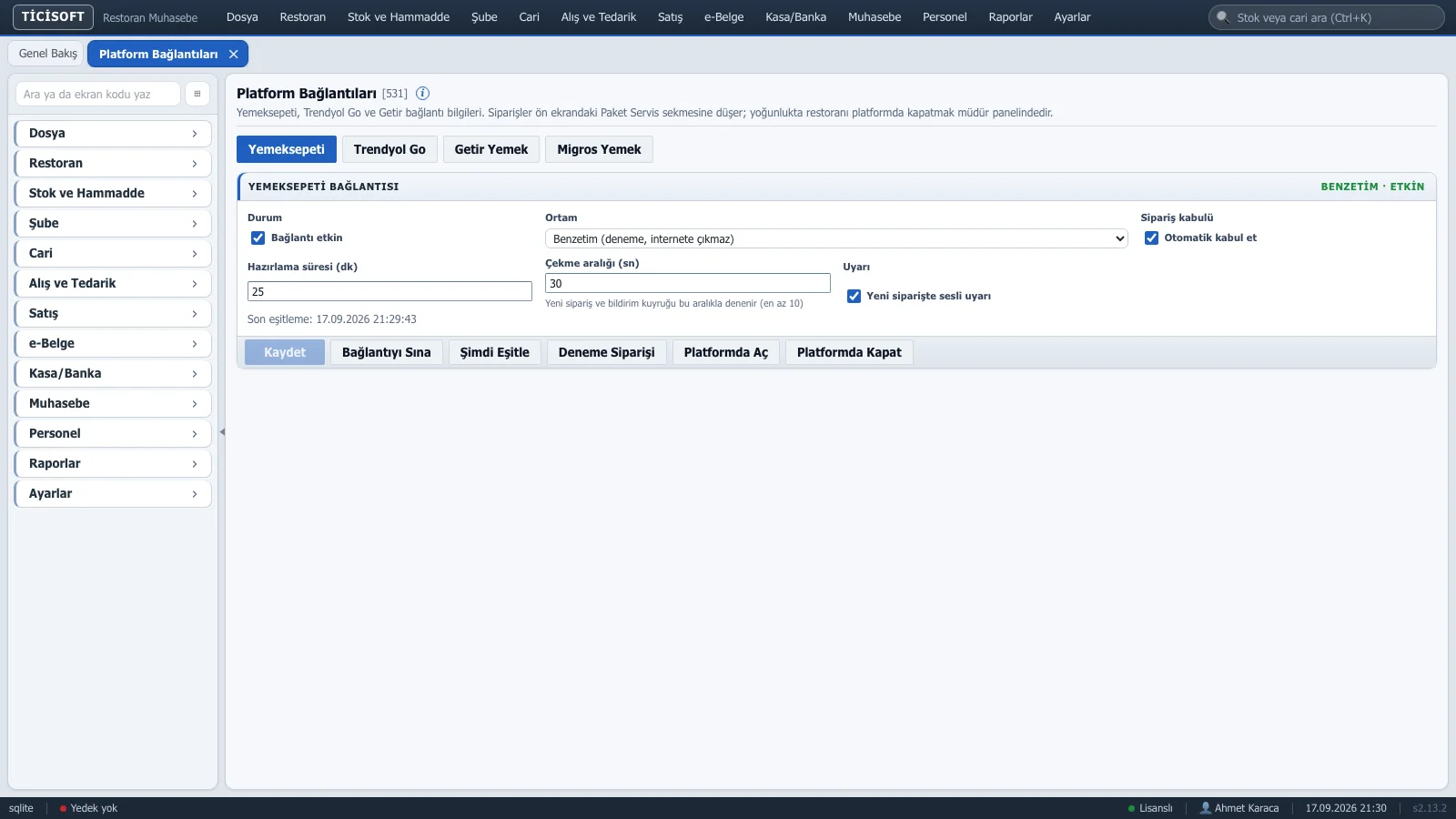Screen dimensions: 1456x819
Task: Click the TİCİSOFT logo
Action: pos(53,16)
